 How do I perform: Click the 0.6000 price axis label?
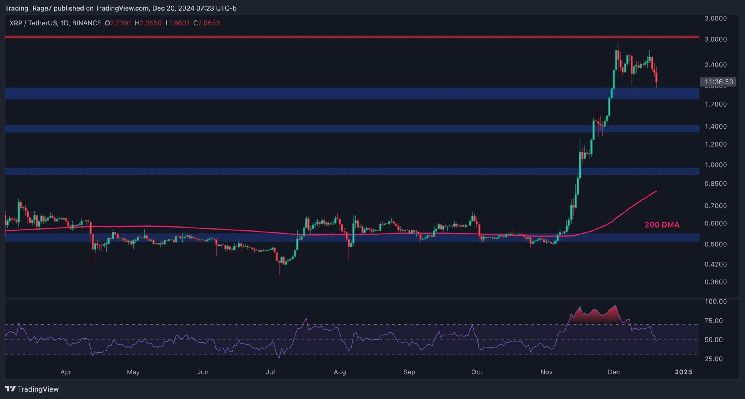715,223
